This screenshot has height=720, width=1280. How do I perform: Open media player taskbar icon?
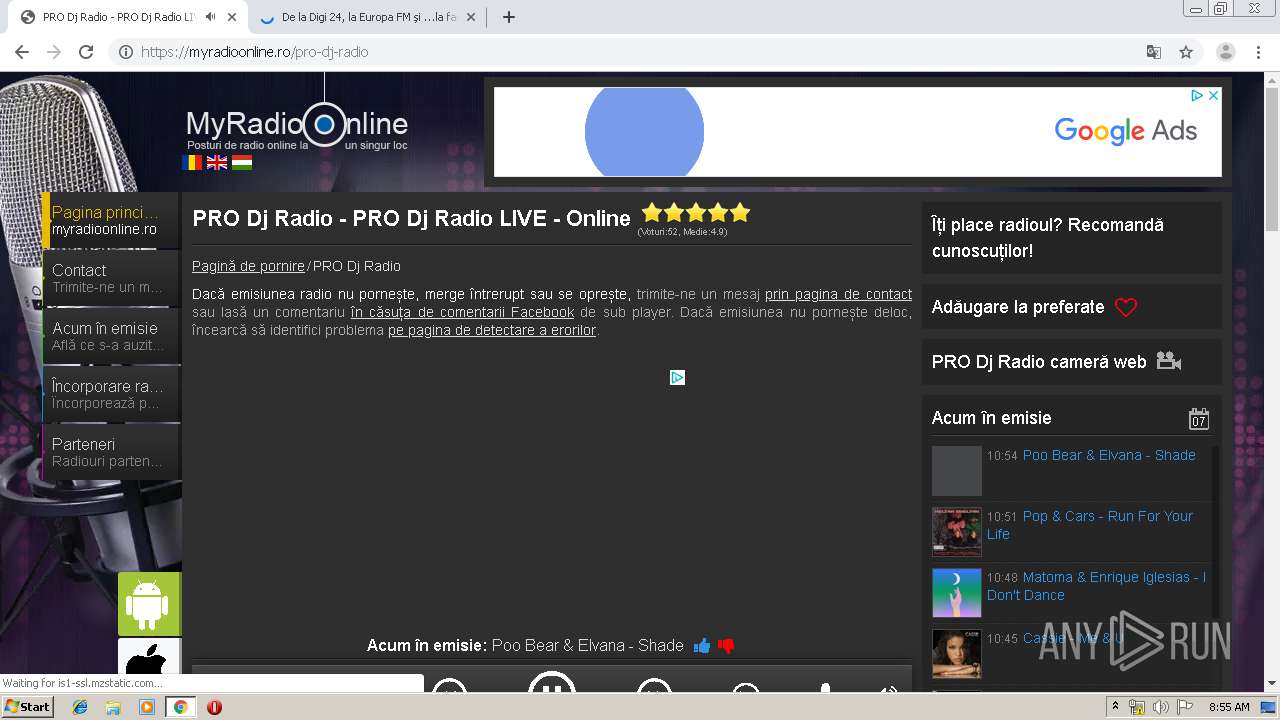(147, 707)
